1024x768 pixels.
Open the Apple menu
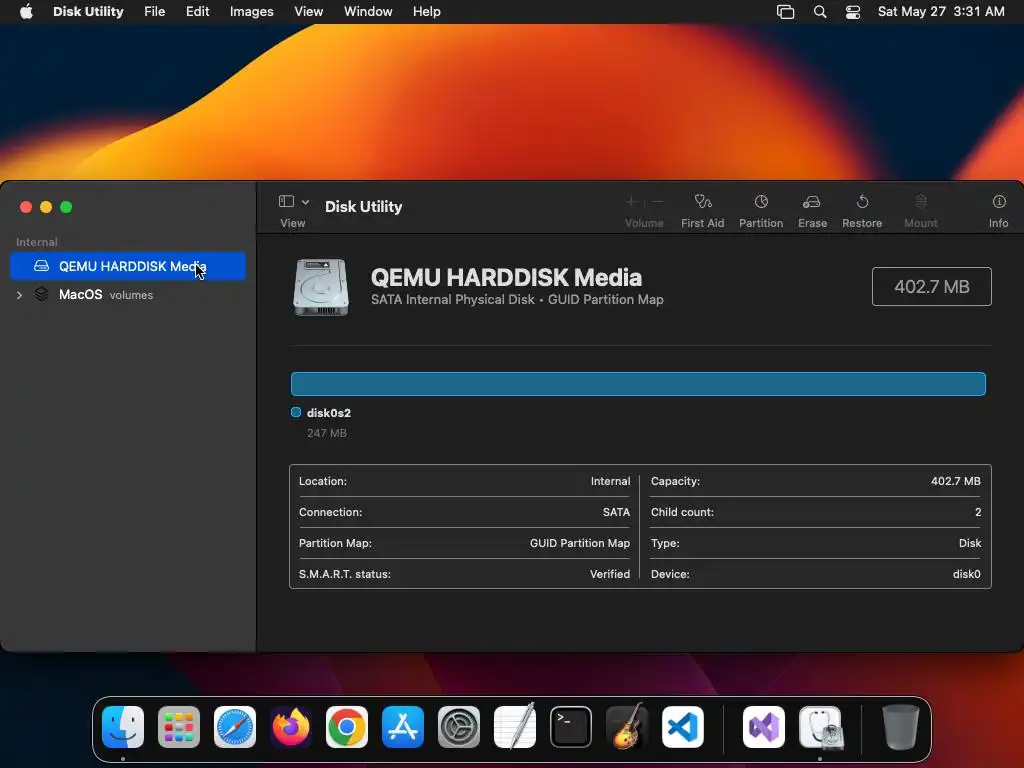coord(26,12)
